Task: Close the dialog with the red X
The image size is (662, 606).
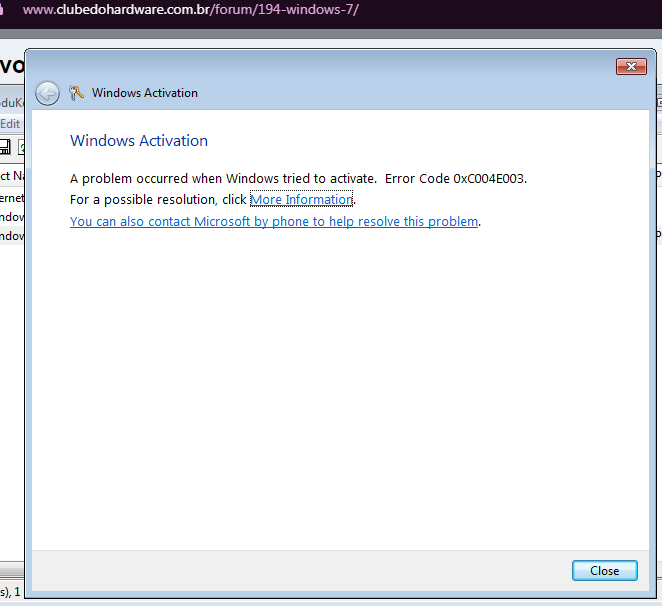Action: pos(631,66)
